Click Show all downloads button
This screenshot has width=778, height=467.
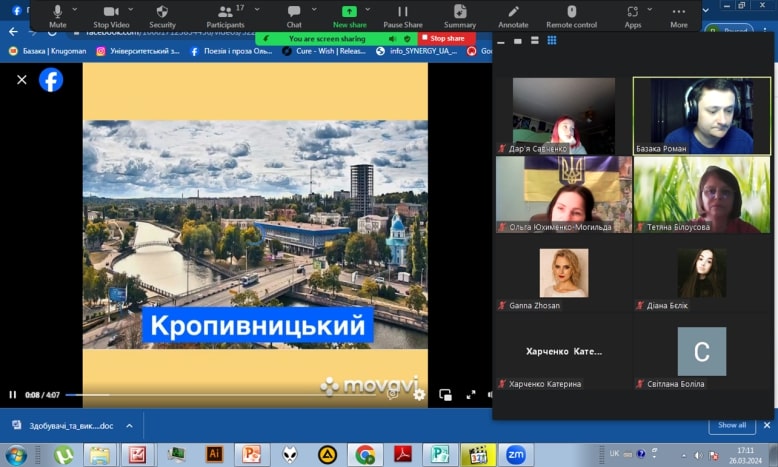click(732, 425)
